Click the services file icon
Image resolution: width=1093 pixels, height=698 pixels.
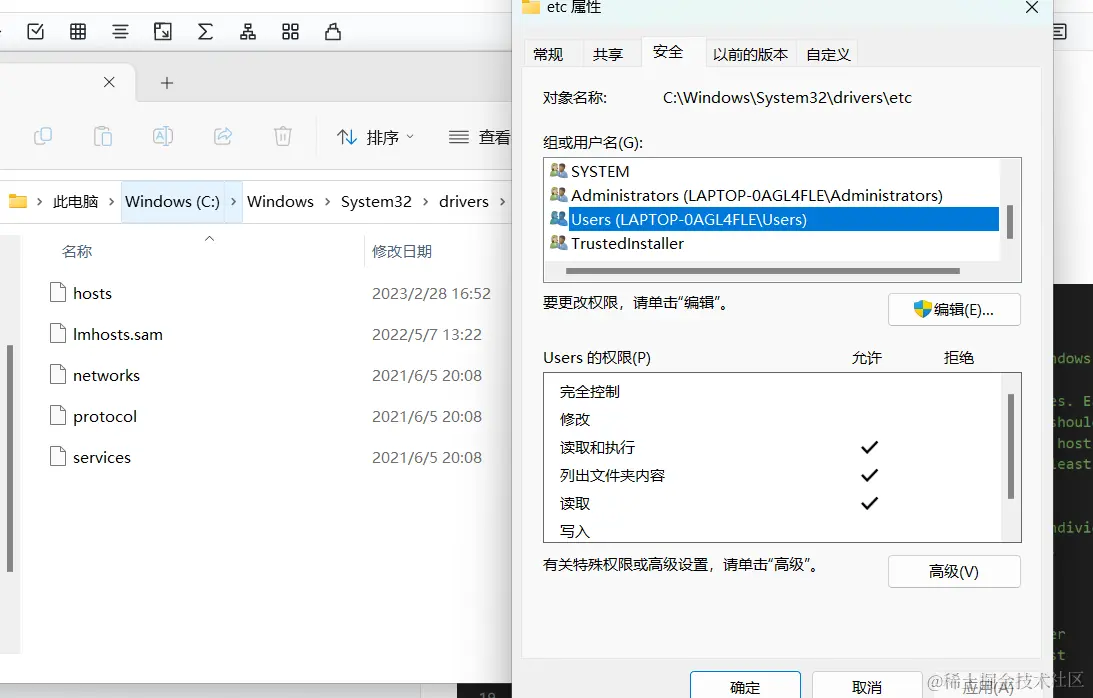pos(58,456)
